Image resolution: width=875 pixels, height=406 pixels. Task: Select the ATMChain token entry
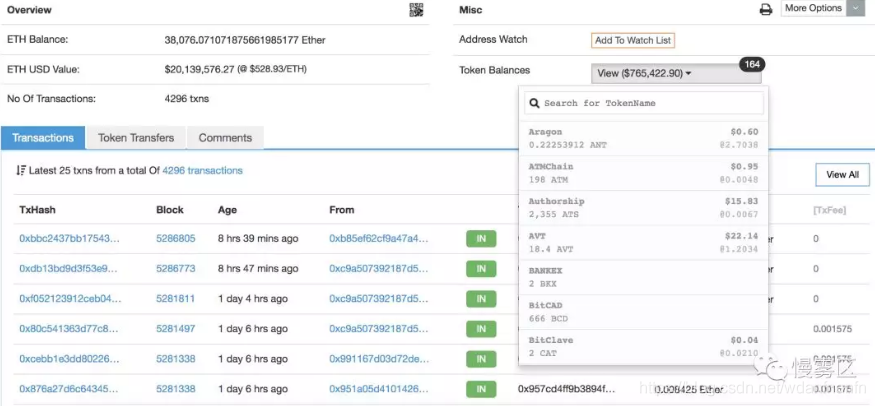click(x=643, y=173)
